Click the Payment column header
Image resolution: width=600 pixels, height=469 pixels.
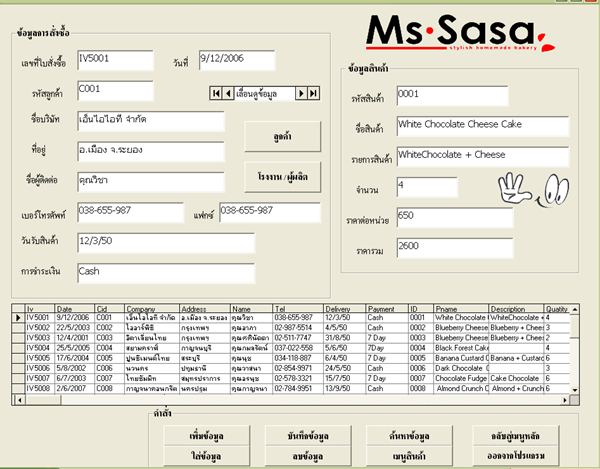(387, 309)
